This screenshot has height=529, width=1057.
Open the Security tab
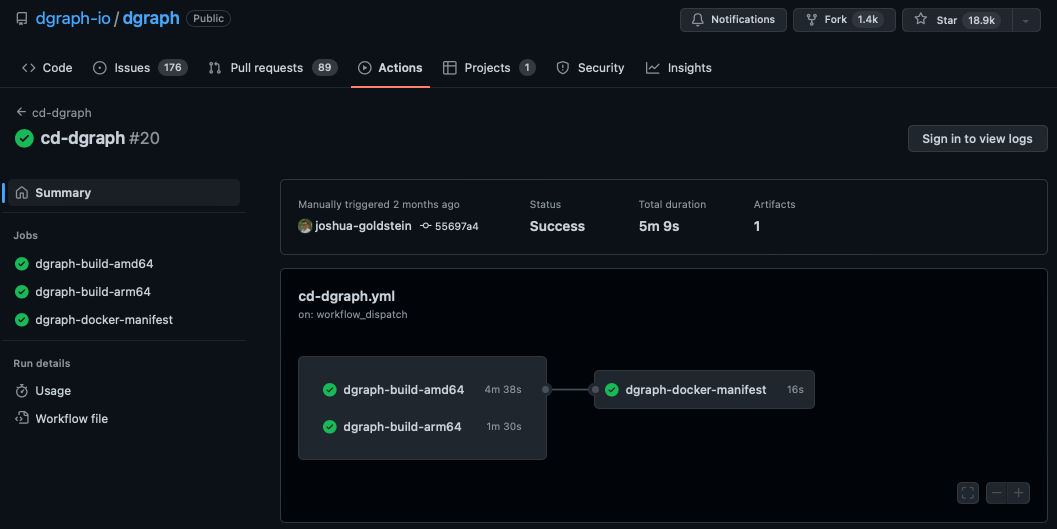pyautogui.click(x=591, y=67)
